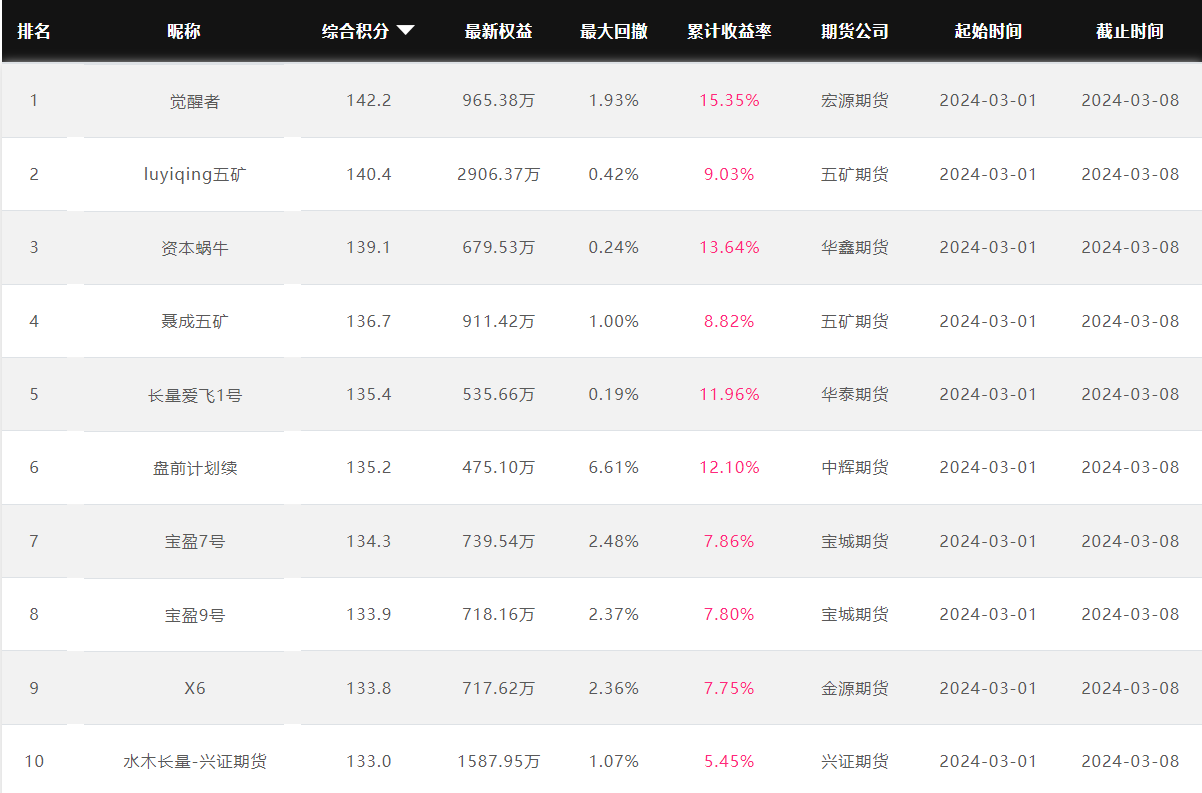Select the 15.35% cumulative return value
The image size is (1202, 793).
click(x=729, y=100)
